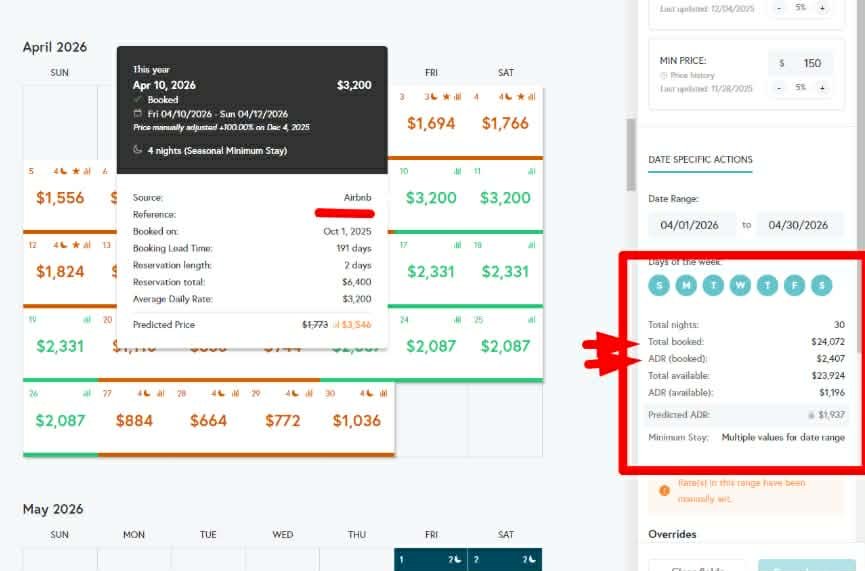Open the Price history link
Image resolution: width=865 pixels, height=571 pixels.
pos(692,75)
